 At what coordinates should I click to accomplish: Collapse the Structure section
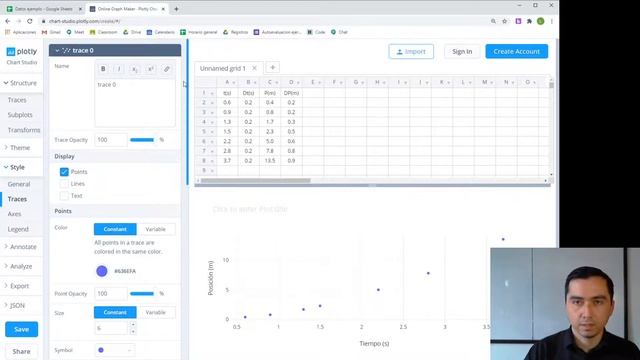(x=21, y=83)
